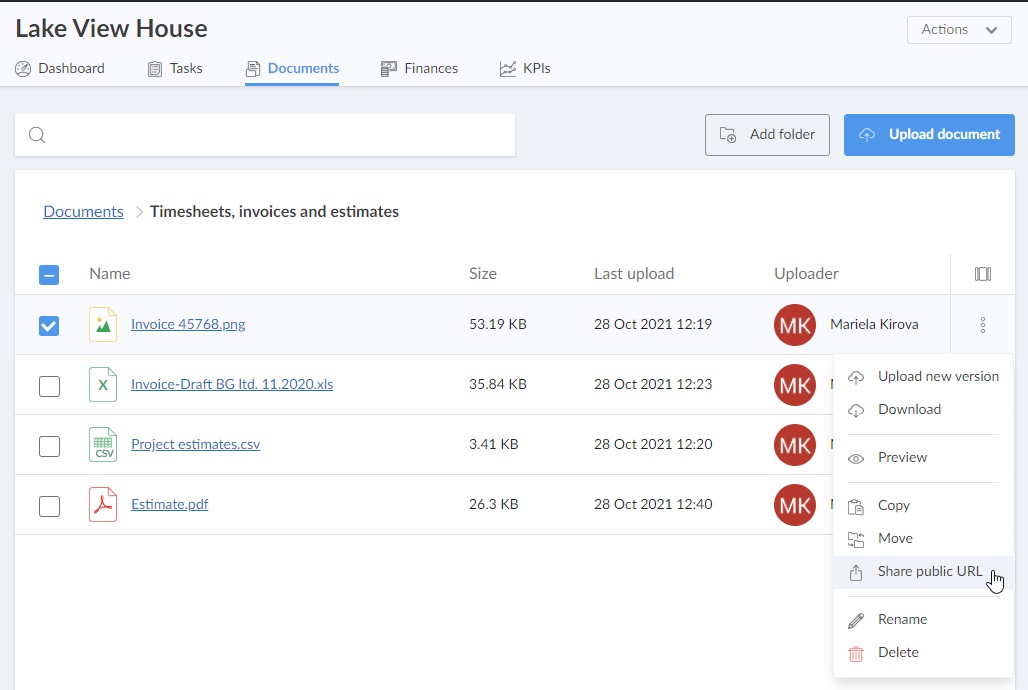Click the column settings icon in table header
Viewport: 1028px width, 690px height.
pos(982,274)
